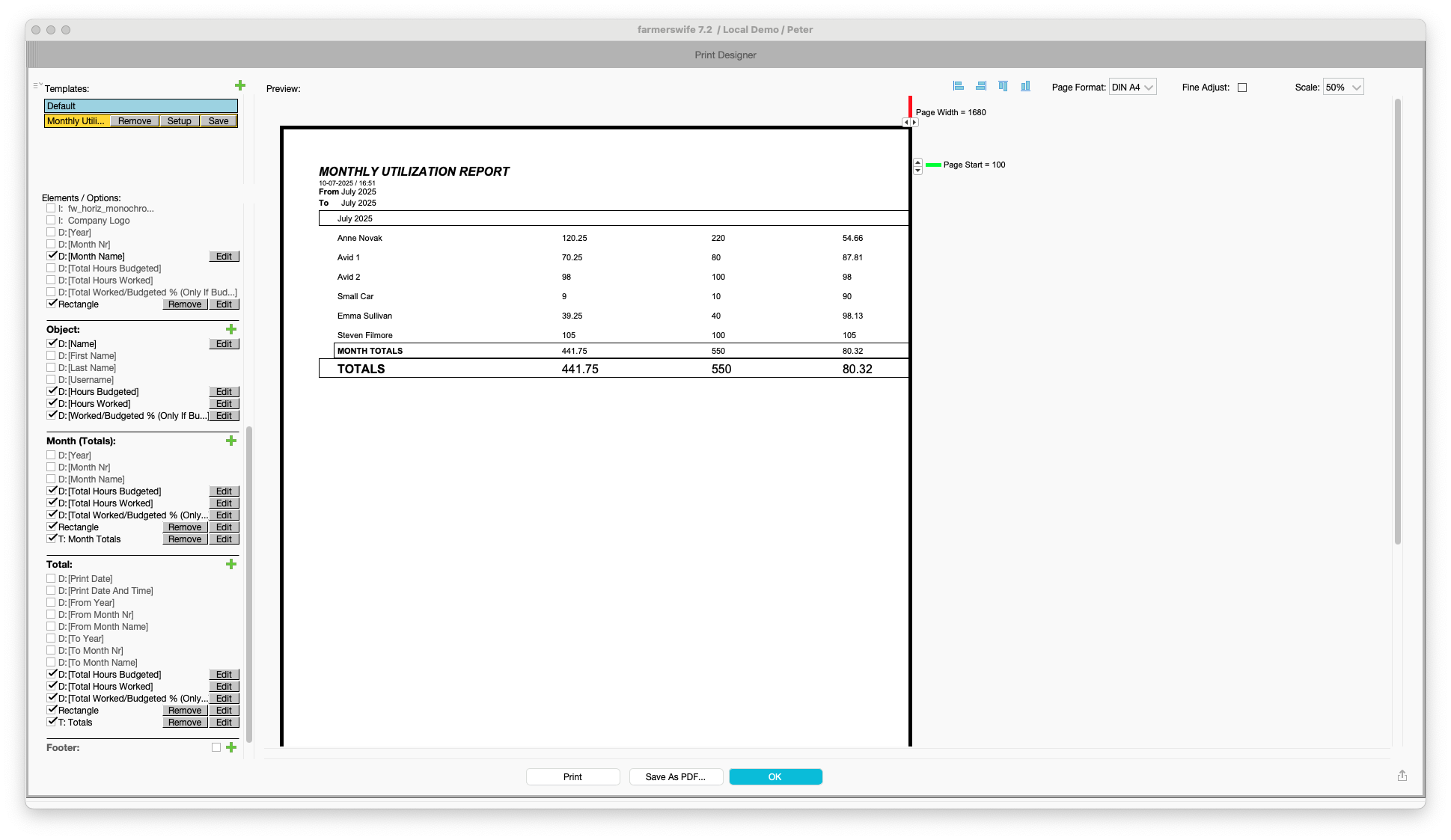Click the align bottom icon
Viewport: 1451px width, 840px height.
click(1026, 87)
